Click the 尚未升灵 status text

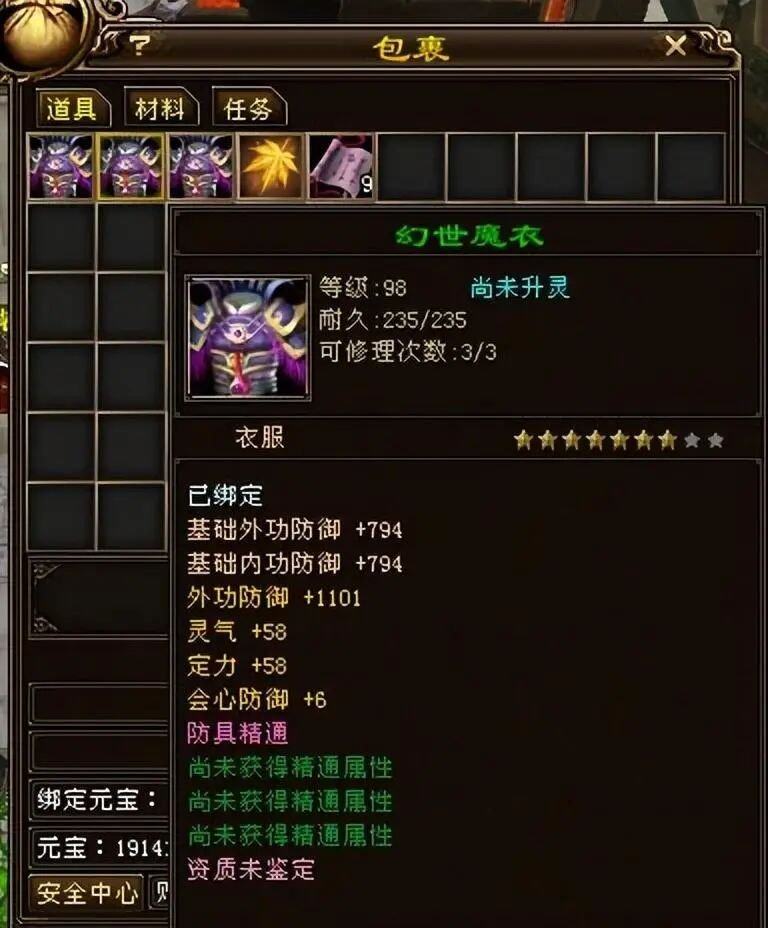point(519,288)
